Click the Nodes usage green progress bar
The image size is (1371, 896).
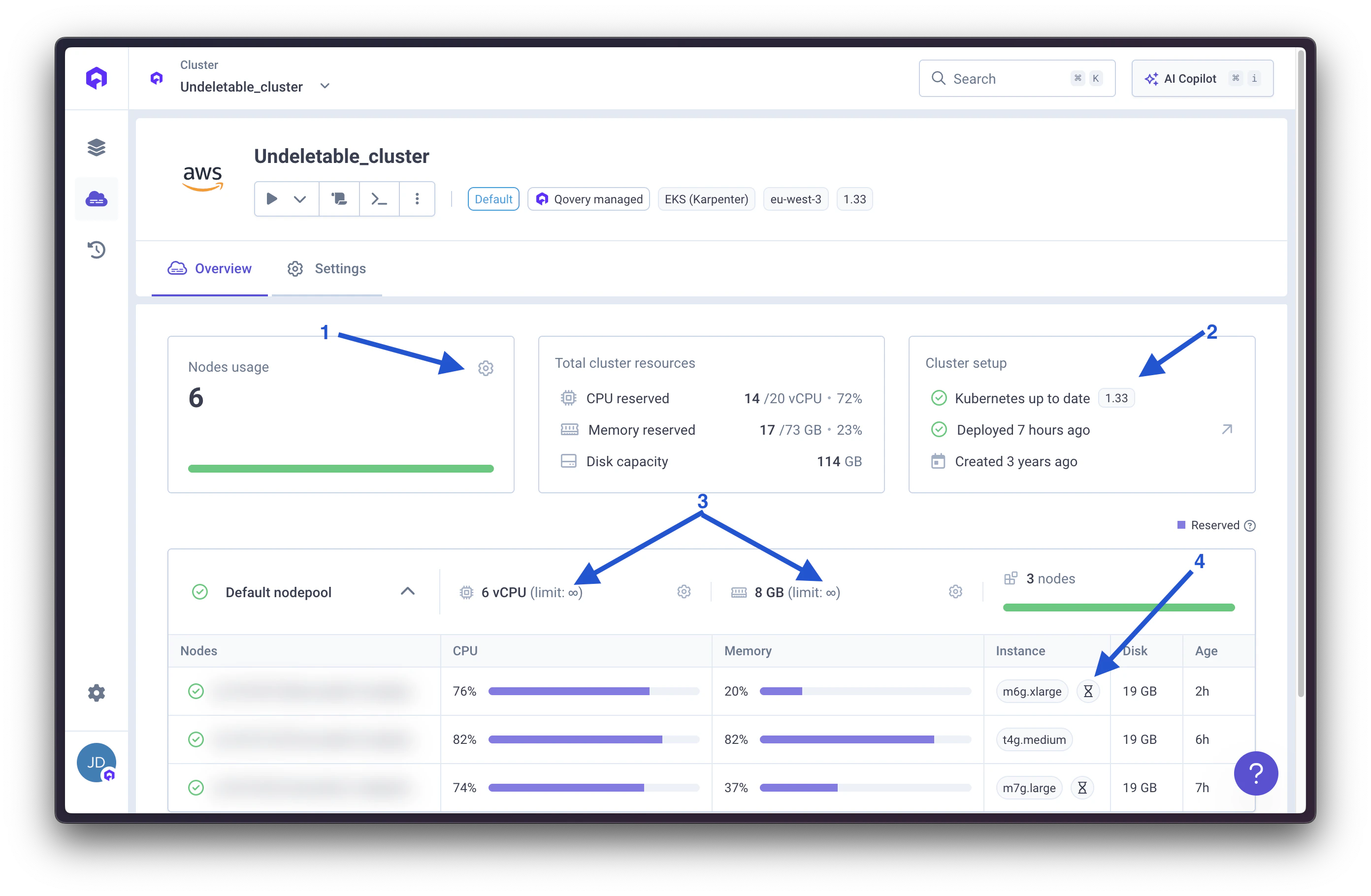(x=340, y=469)
